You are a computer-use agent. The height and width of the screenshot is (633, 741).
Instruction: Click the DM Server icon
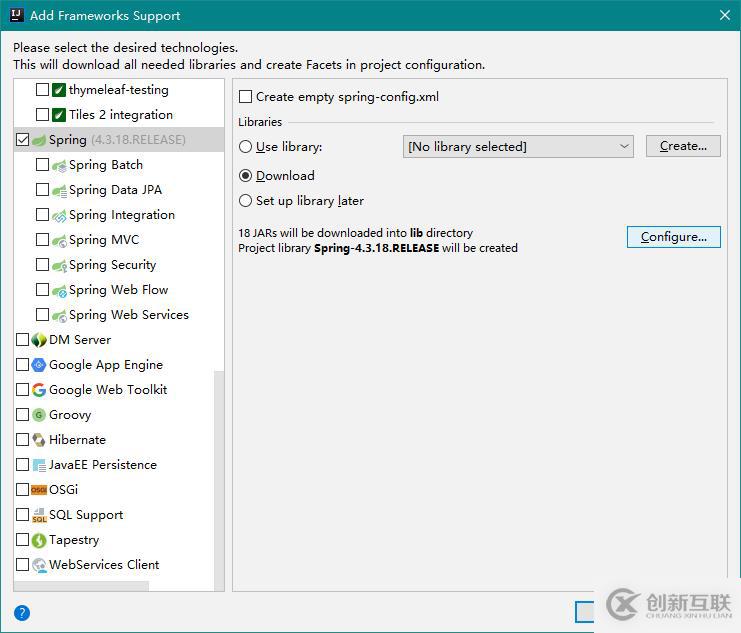(x=39, y=340)
